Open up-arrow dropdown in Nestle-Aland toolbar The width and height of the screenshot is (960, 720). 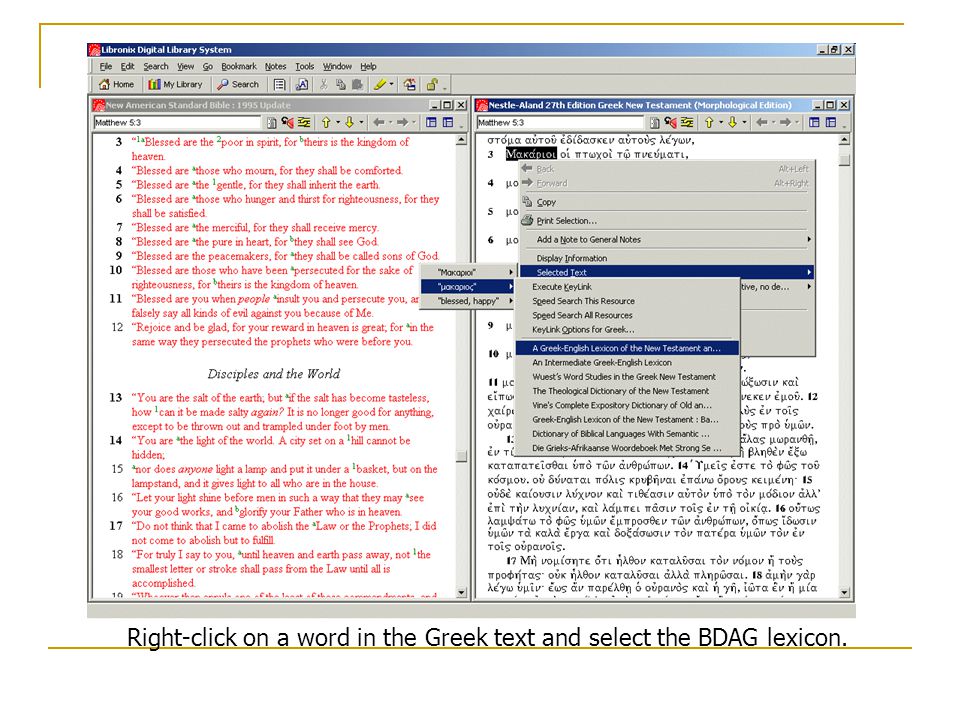click(721, 122)
